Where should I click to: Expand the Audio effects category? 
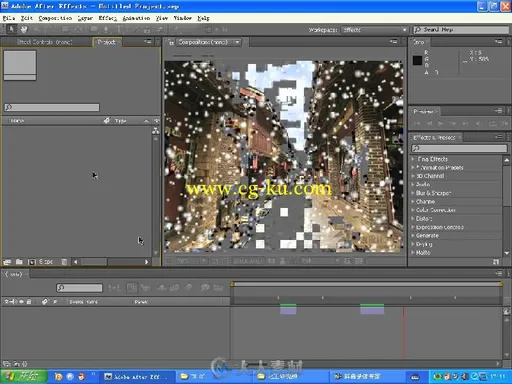[x=413, y=184]
